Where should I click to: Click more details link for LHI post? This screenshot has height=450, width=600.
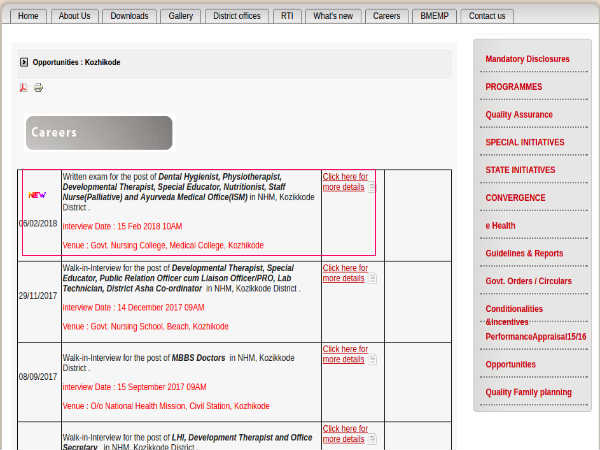pyautogui.click(x=345, y=434)
